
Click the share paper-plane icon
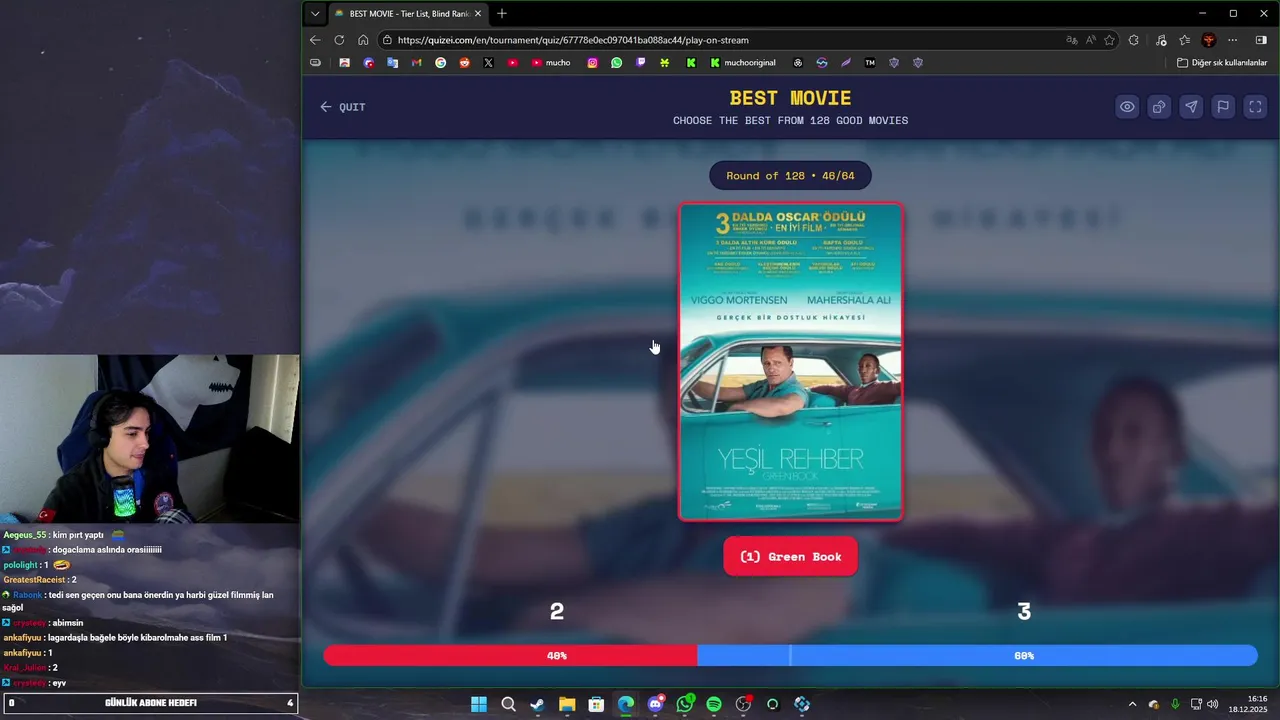[x=1191, y=107]
